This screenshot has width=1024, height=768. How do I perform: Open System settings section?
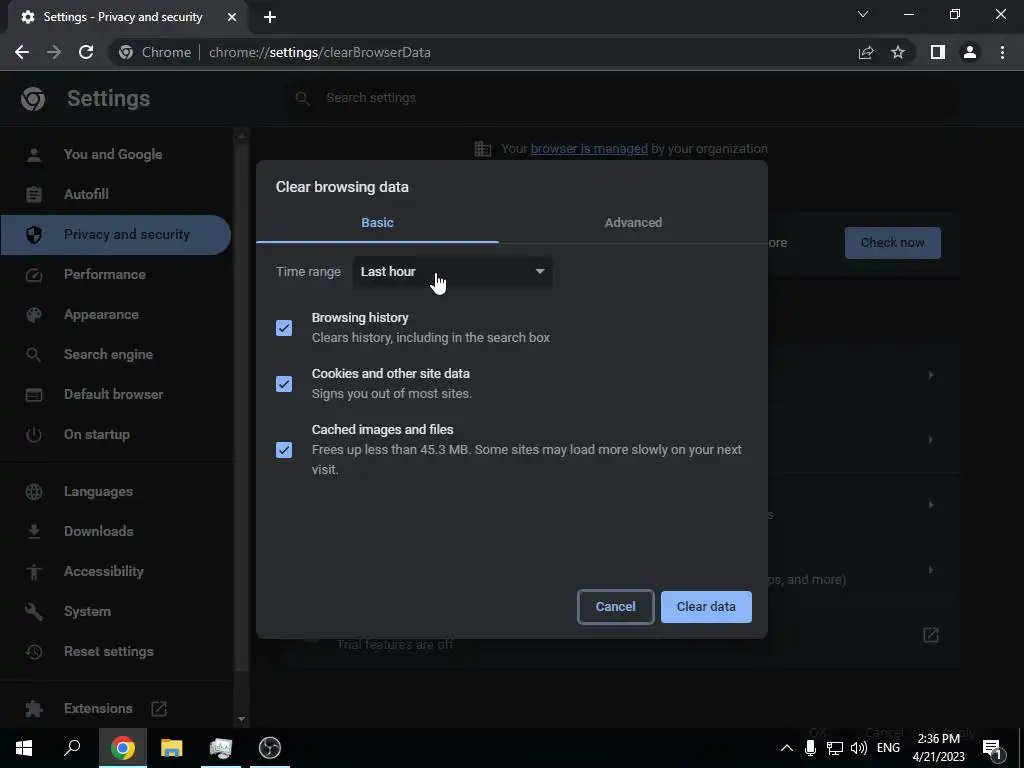[116, 611]
